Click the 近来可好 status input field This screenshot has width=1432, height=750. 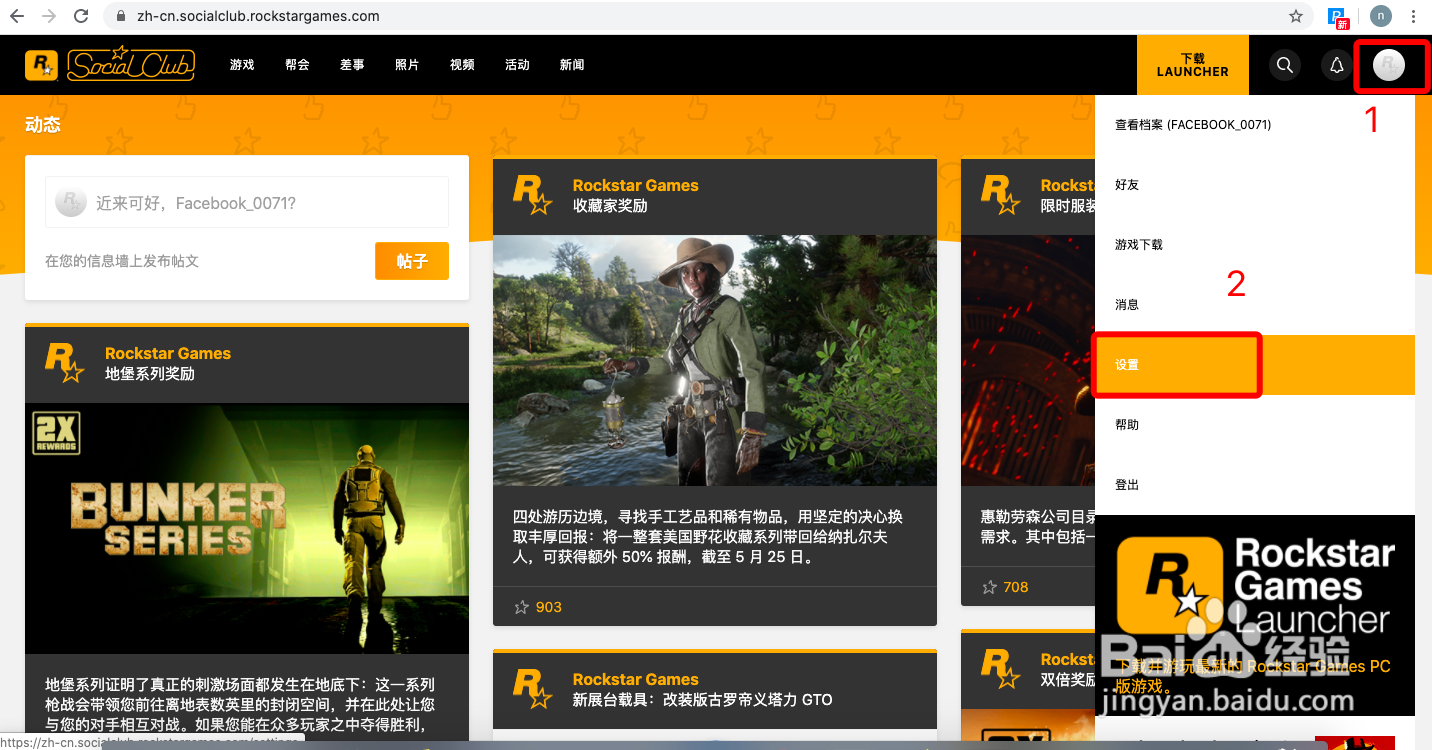247,203
